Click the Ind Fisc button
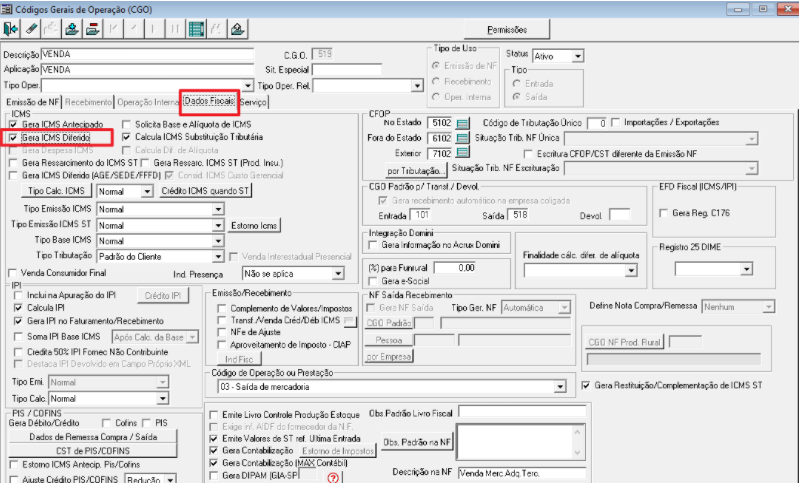The width and height of the screenshot is (801, 485). click(x=239, y=359)
